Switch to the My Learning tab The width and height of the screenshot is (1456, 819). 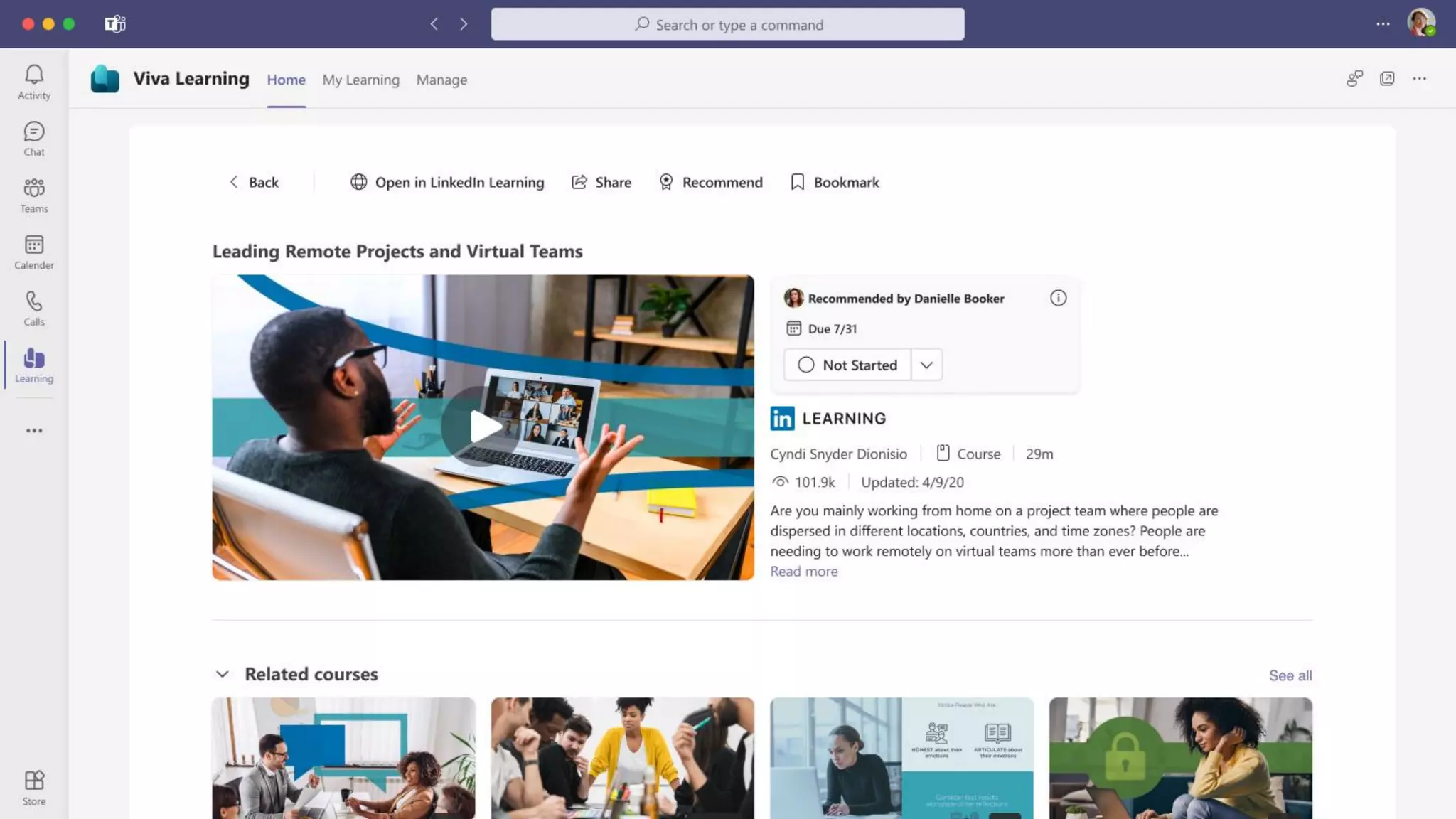coord(360,80)
